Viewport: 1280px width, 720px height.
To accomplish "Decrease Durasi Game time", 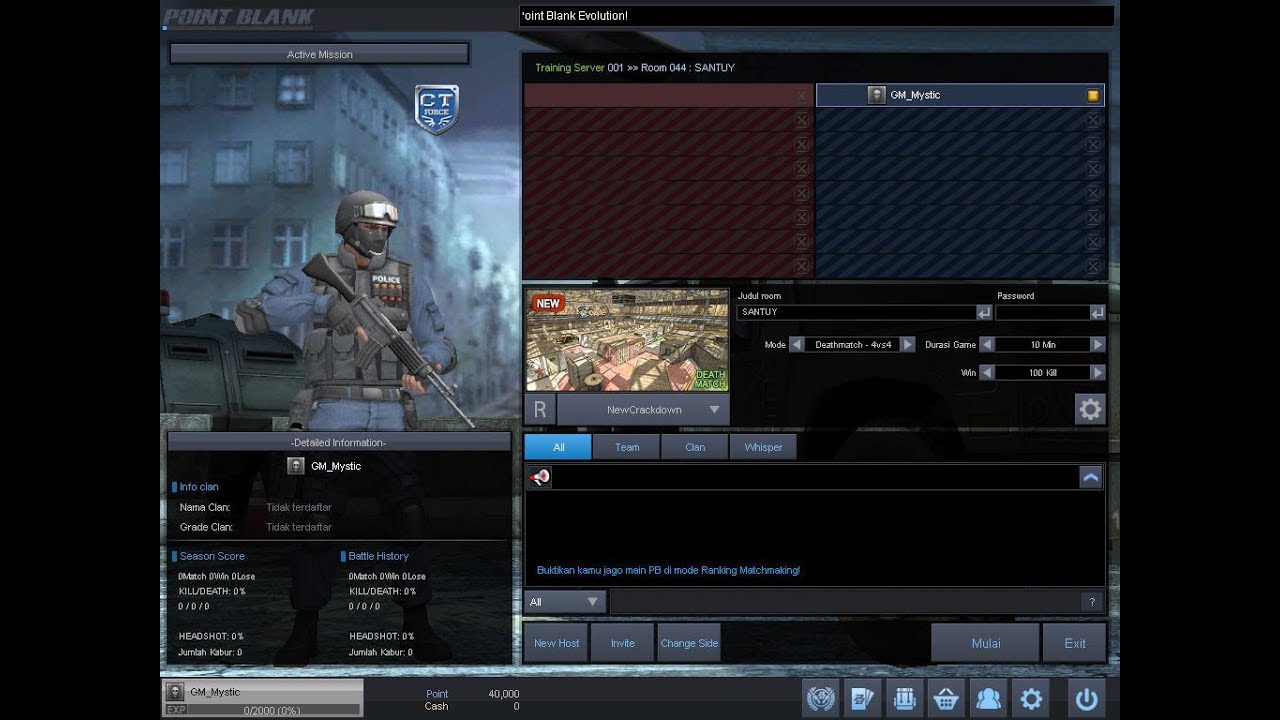I will pos(987,344).
